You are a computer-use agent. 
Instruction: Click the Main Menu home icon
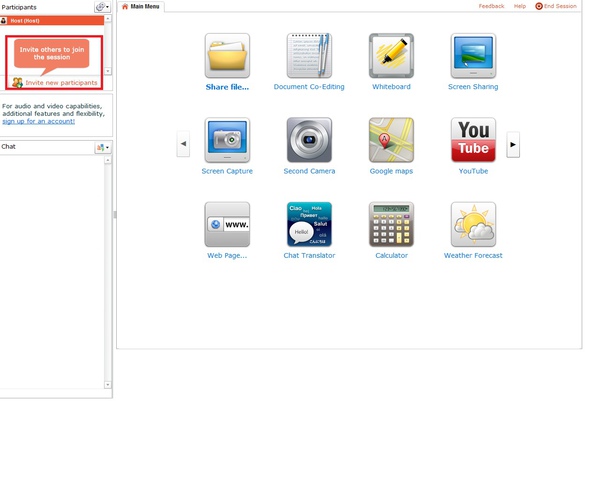125,6
